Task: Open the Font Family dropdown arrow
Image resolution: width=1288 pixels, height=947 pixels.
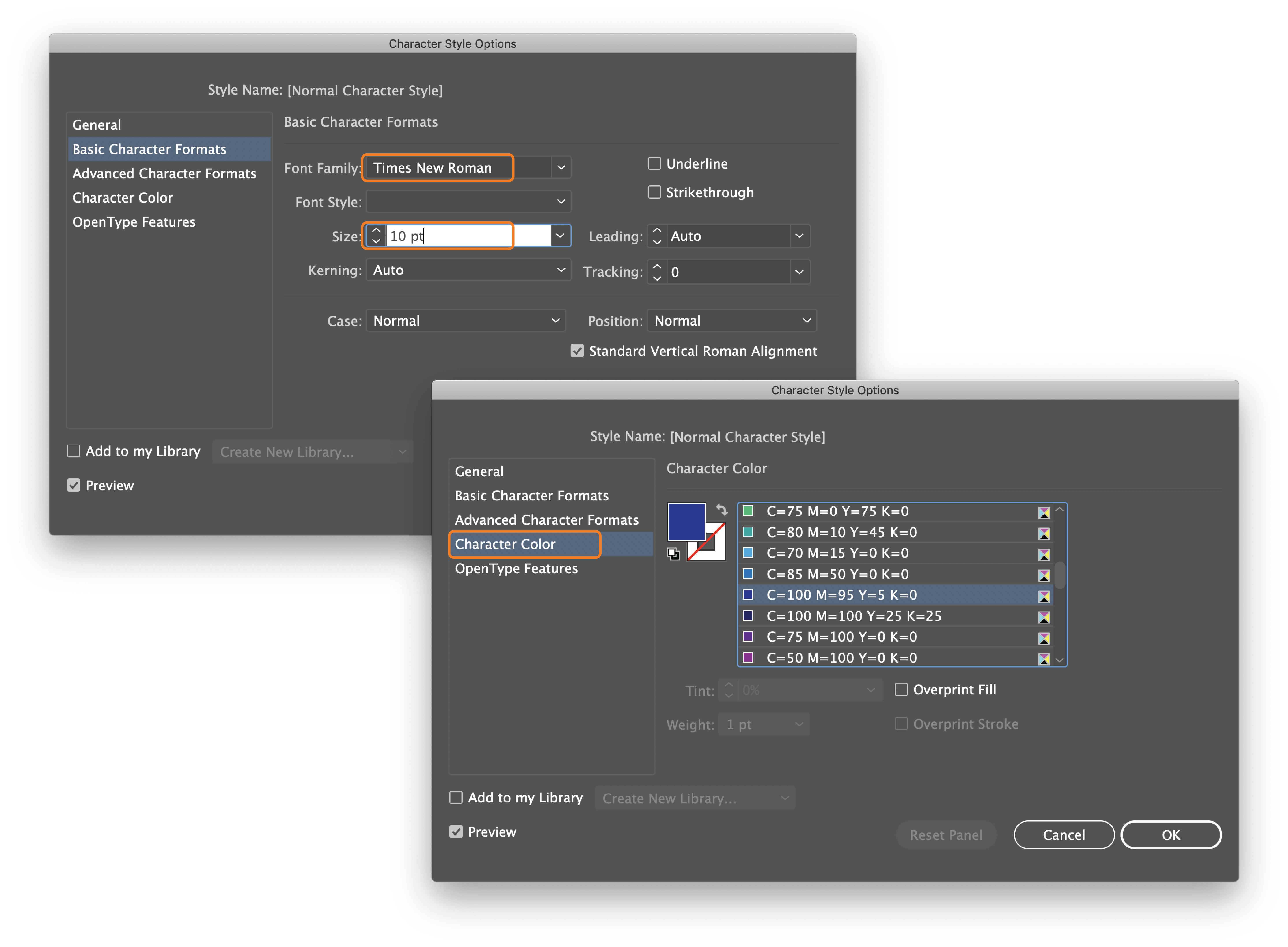Action: [561, 167]
